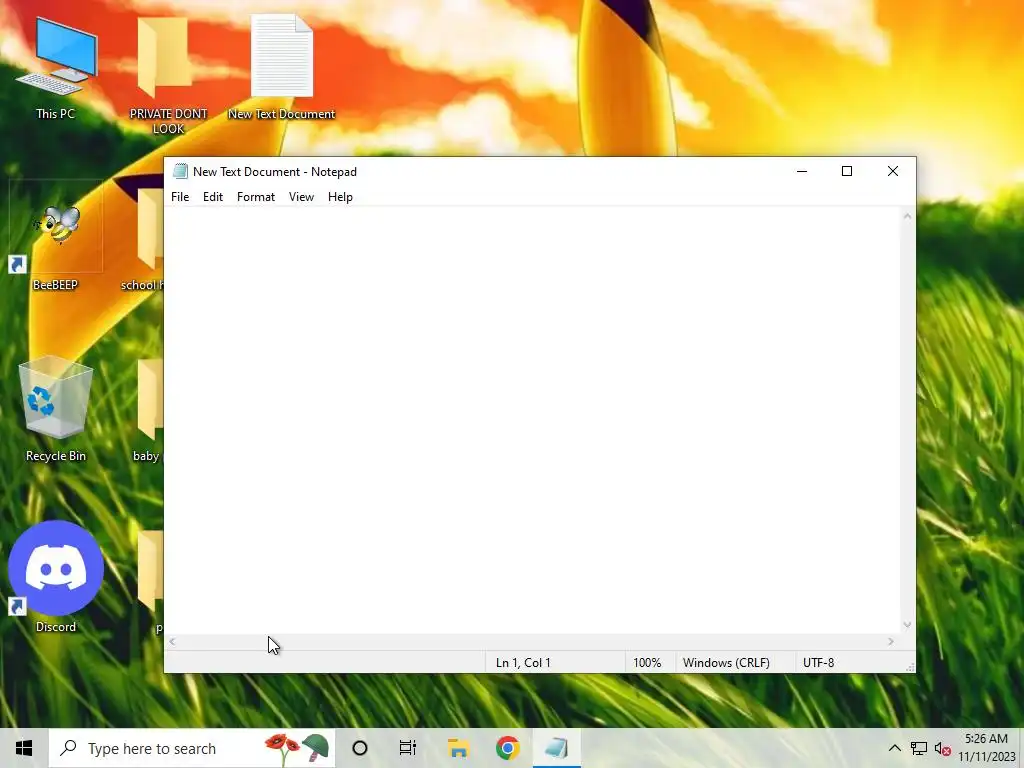Open Task View on the taskbar
The image size is (1024, 768).
click(408, 748)
